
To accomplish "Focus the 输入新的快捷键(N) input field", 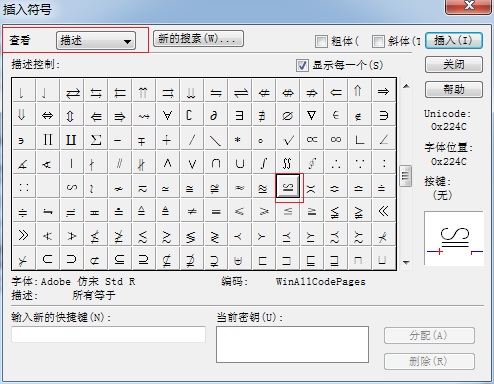I will click(109, 334).
